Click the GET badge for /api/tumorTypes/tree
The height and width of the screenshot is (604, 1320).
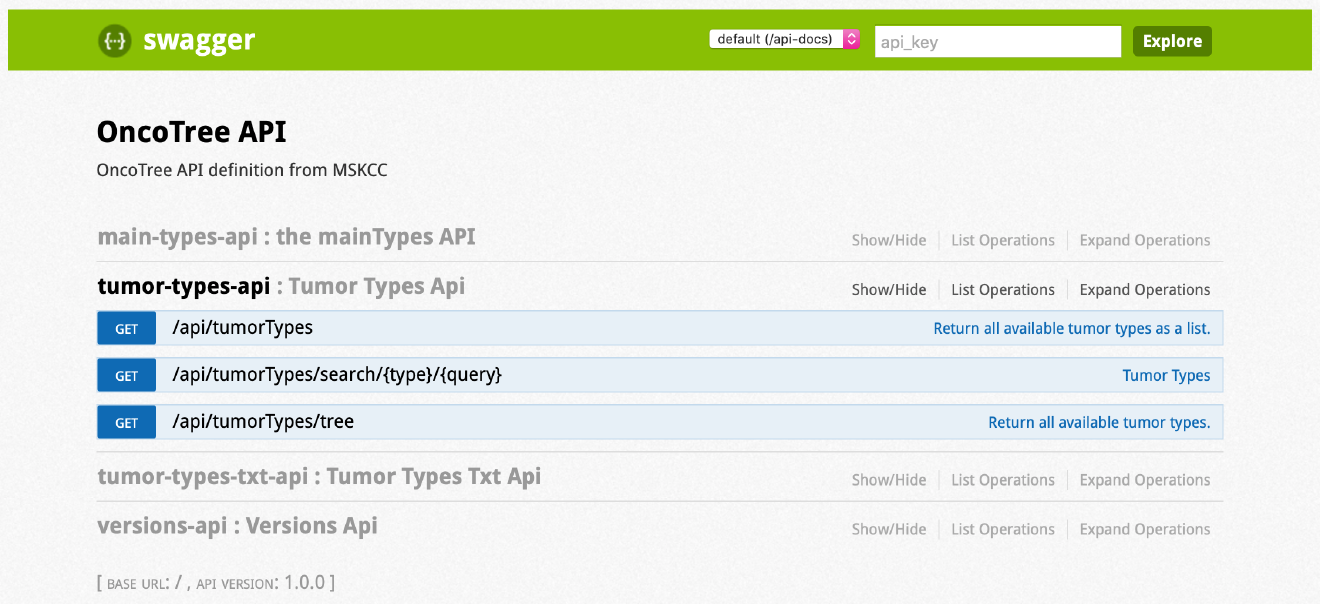pyautogui.click(x=126, y=422)
